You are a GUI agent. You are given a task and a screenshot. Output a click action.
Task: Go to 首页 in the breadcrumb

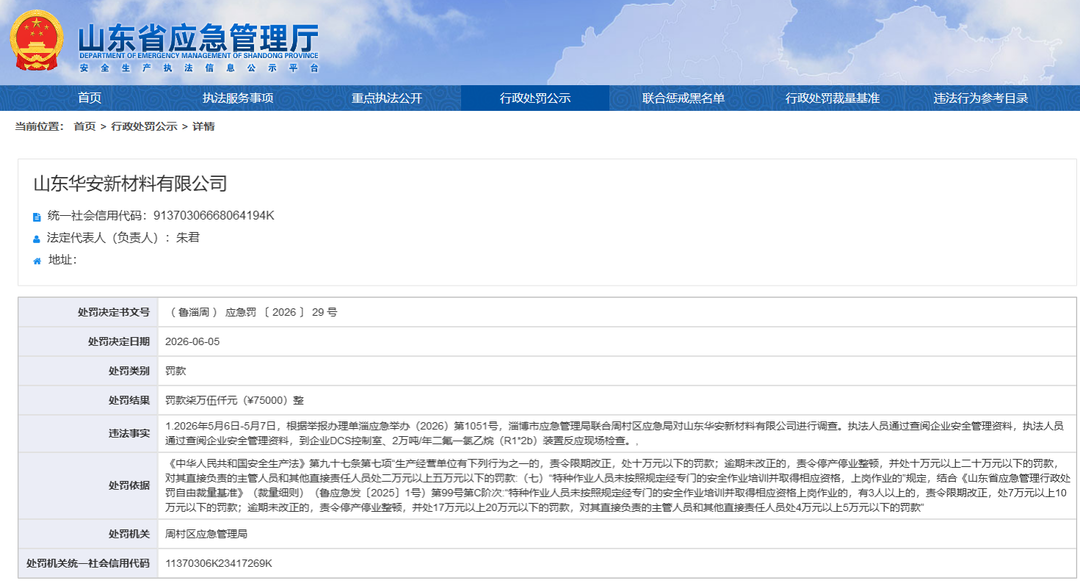tap(85, 126)
